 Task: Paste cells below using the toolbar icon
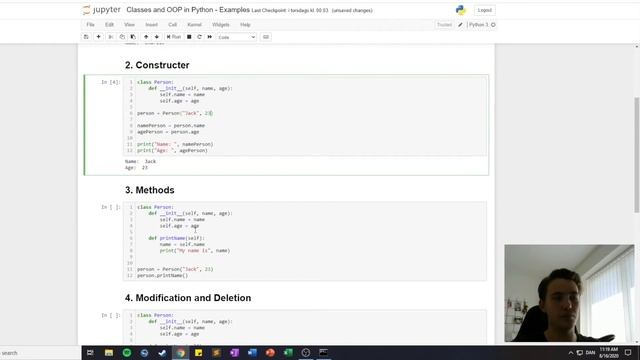(x=133, y=37)
